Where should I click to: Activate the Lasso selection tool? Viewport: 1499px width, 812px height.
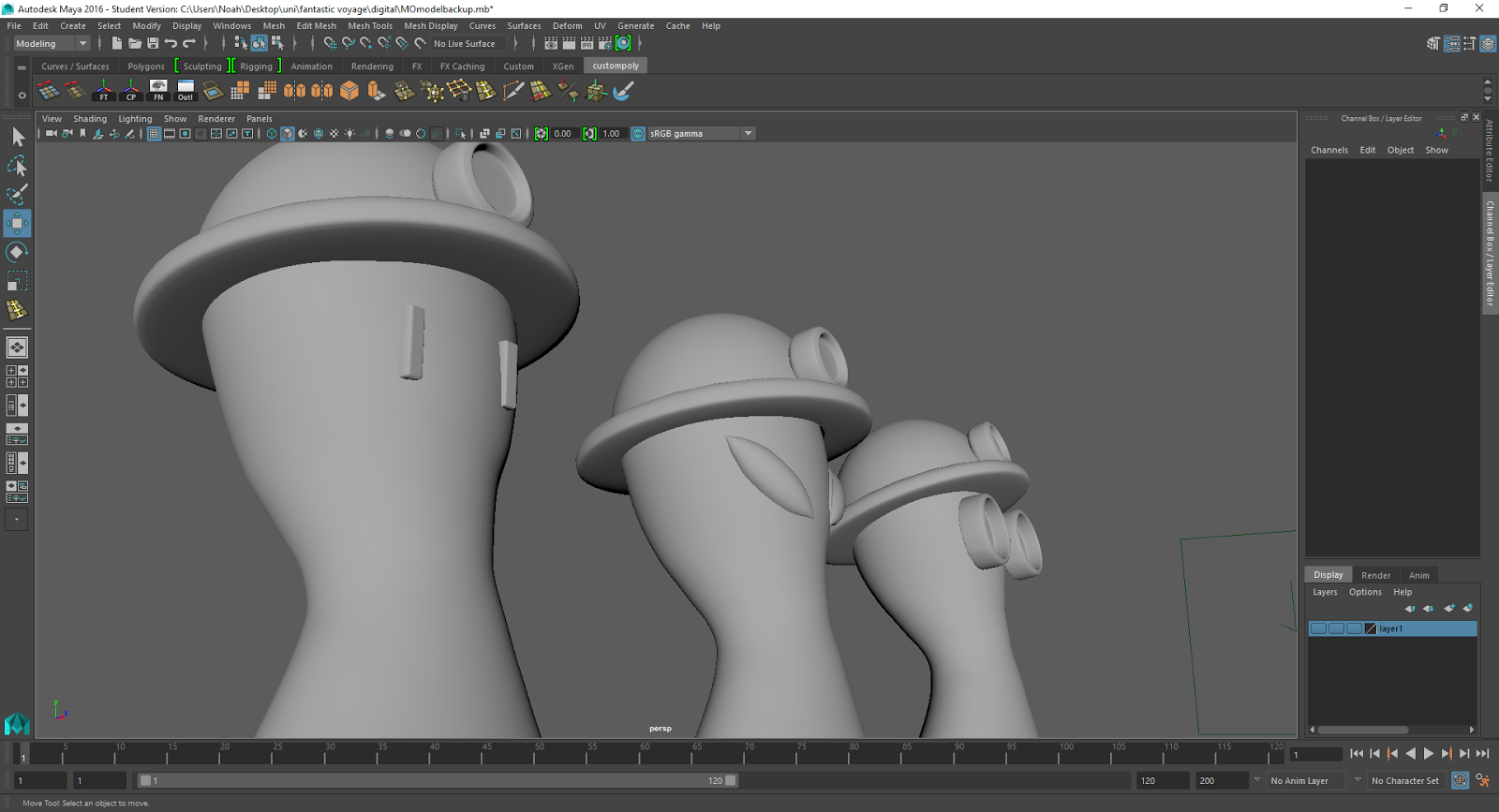[17, 167]
